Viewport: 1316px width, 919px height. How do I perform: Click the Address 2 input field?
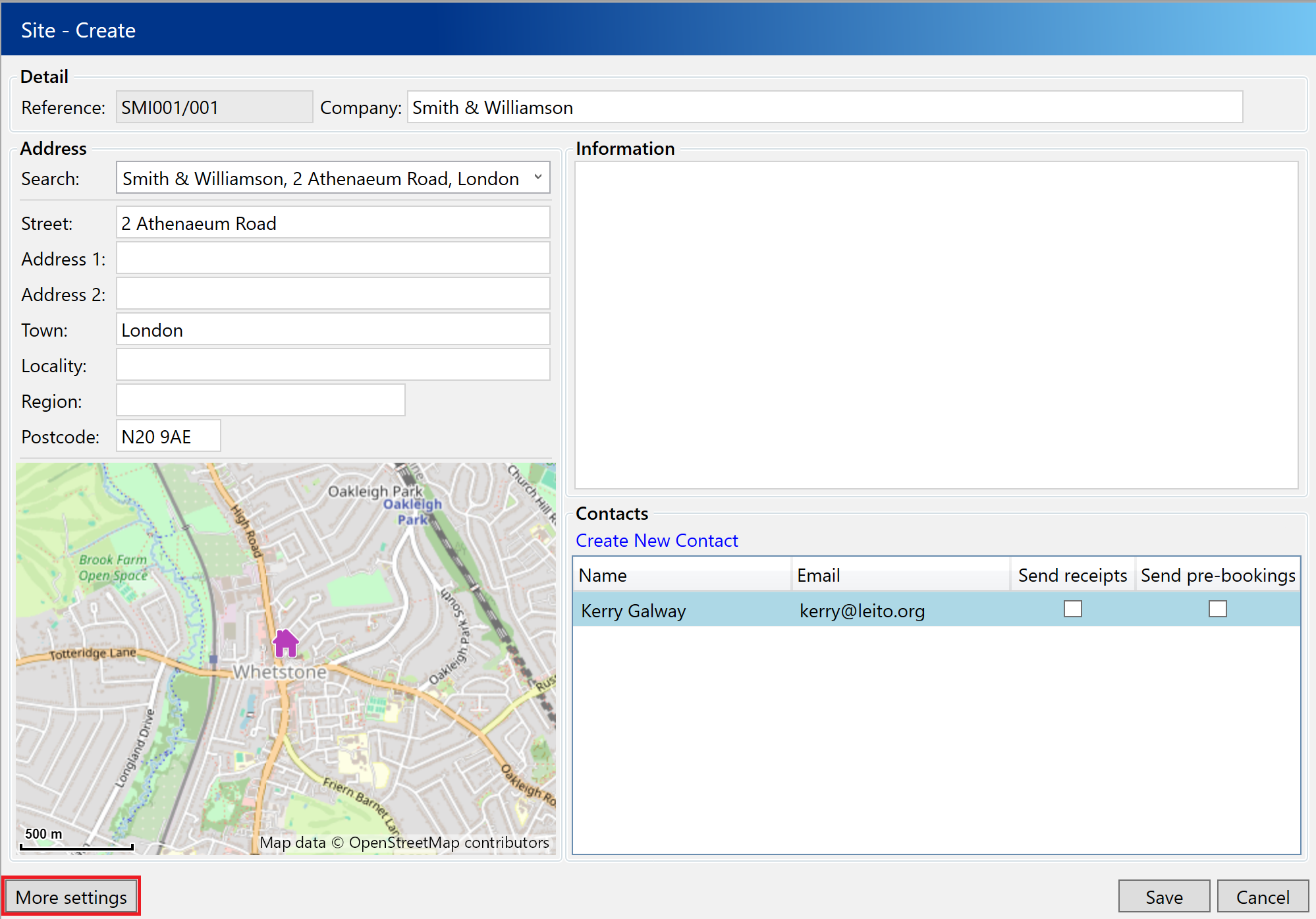(333, 294)
